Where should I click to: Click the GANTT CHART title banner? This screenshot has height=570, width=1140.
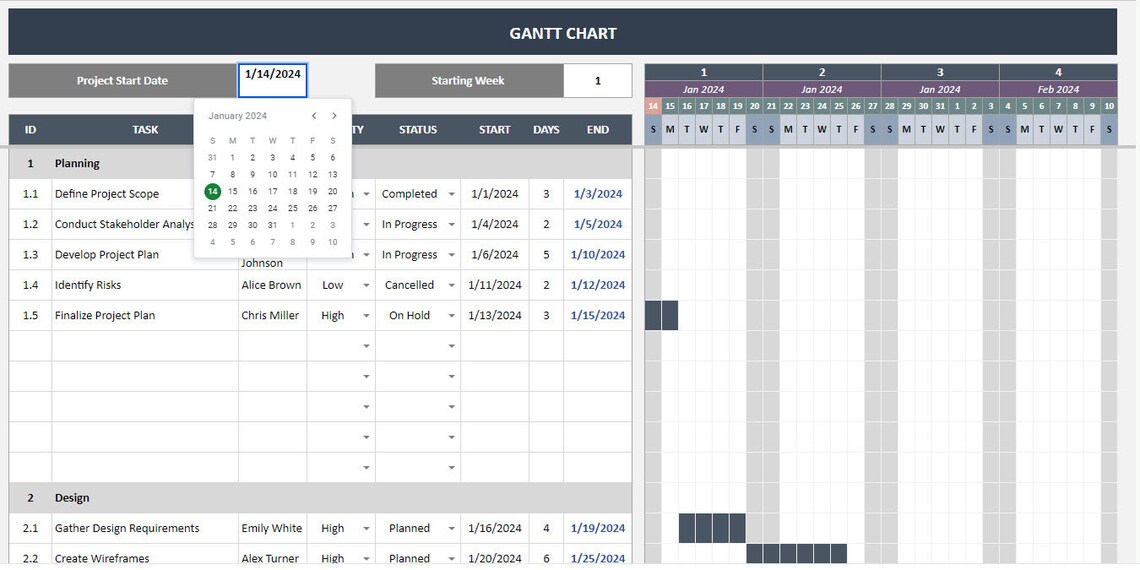563,33
